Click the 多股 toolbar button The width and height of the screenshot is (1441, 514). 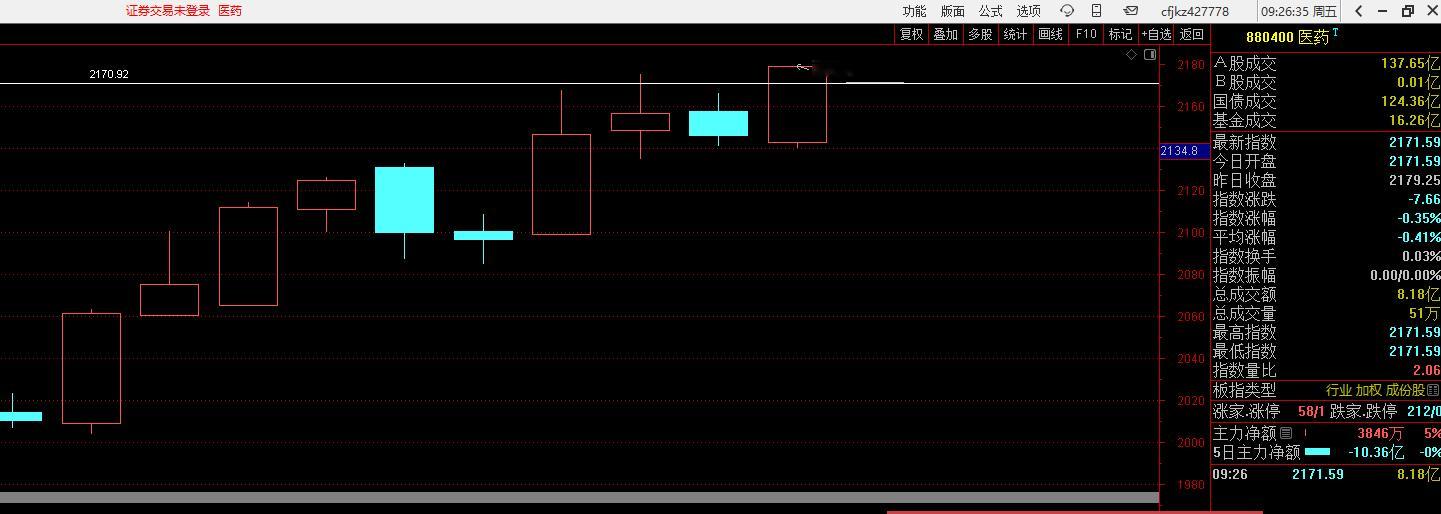980,34
